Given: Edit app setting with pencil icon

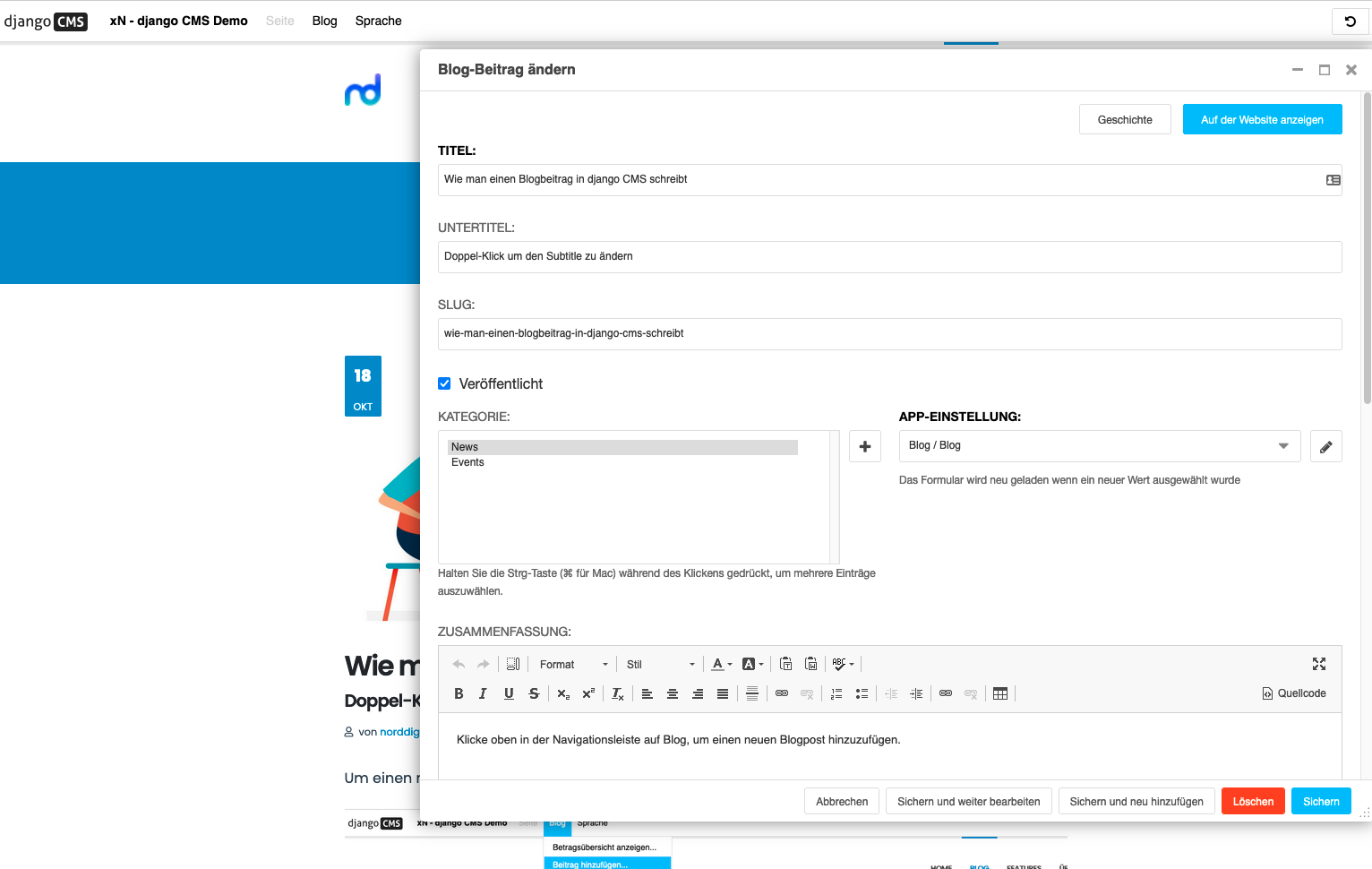Looking at the screenshot, I should pyautogui.click(x=1325, y=446).
